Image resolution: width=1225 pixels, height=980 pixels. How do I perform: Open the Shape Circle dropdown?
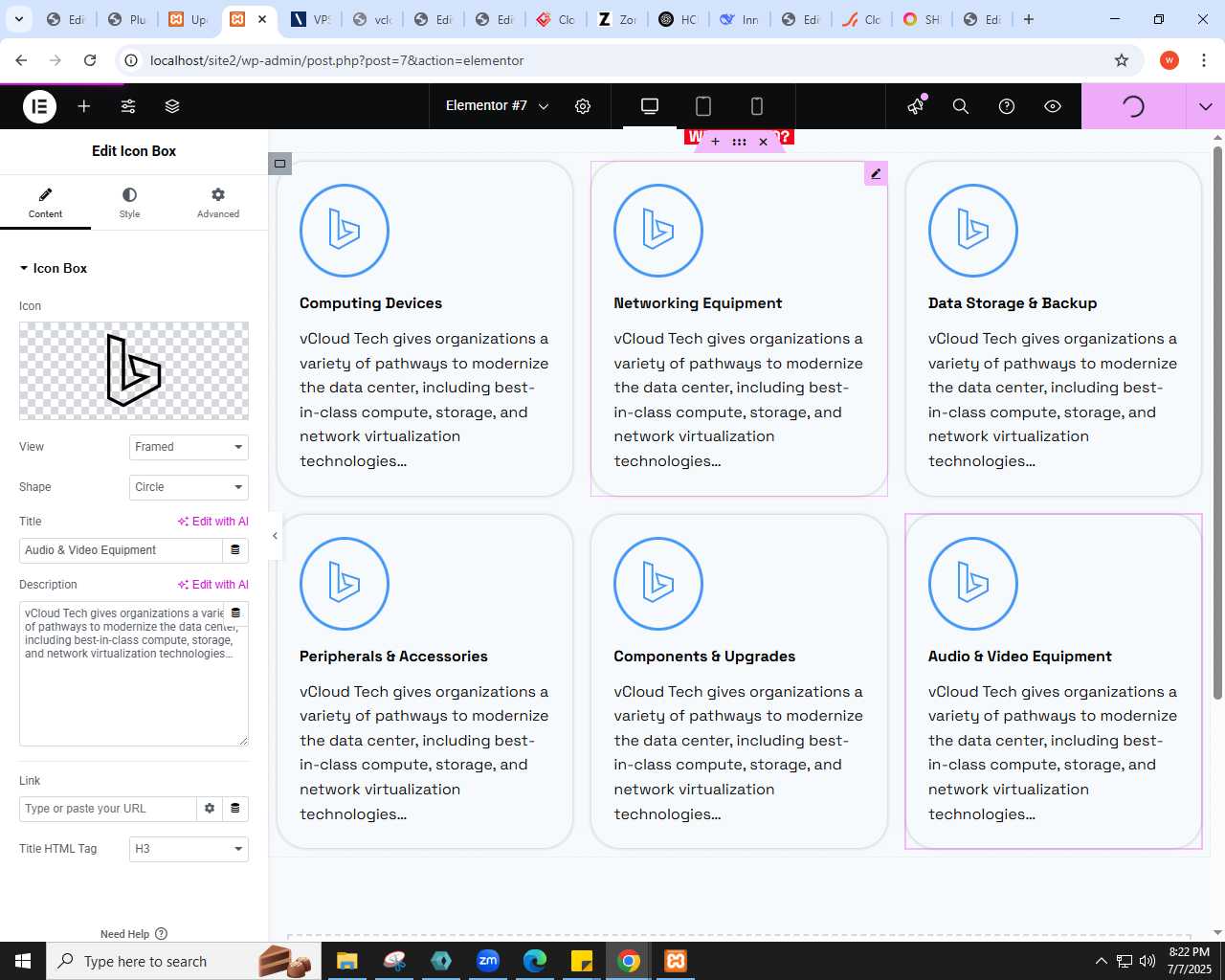coord(189,487)
